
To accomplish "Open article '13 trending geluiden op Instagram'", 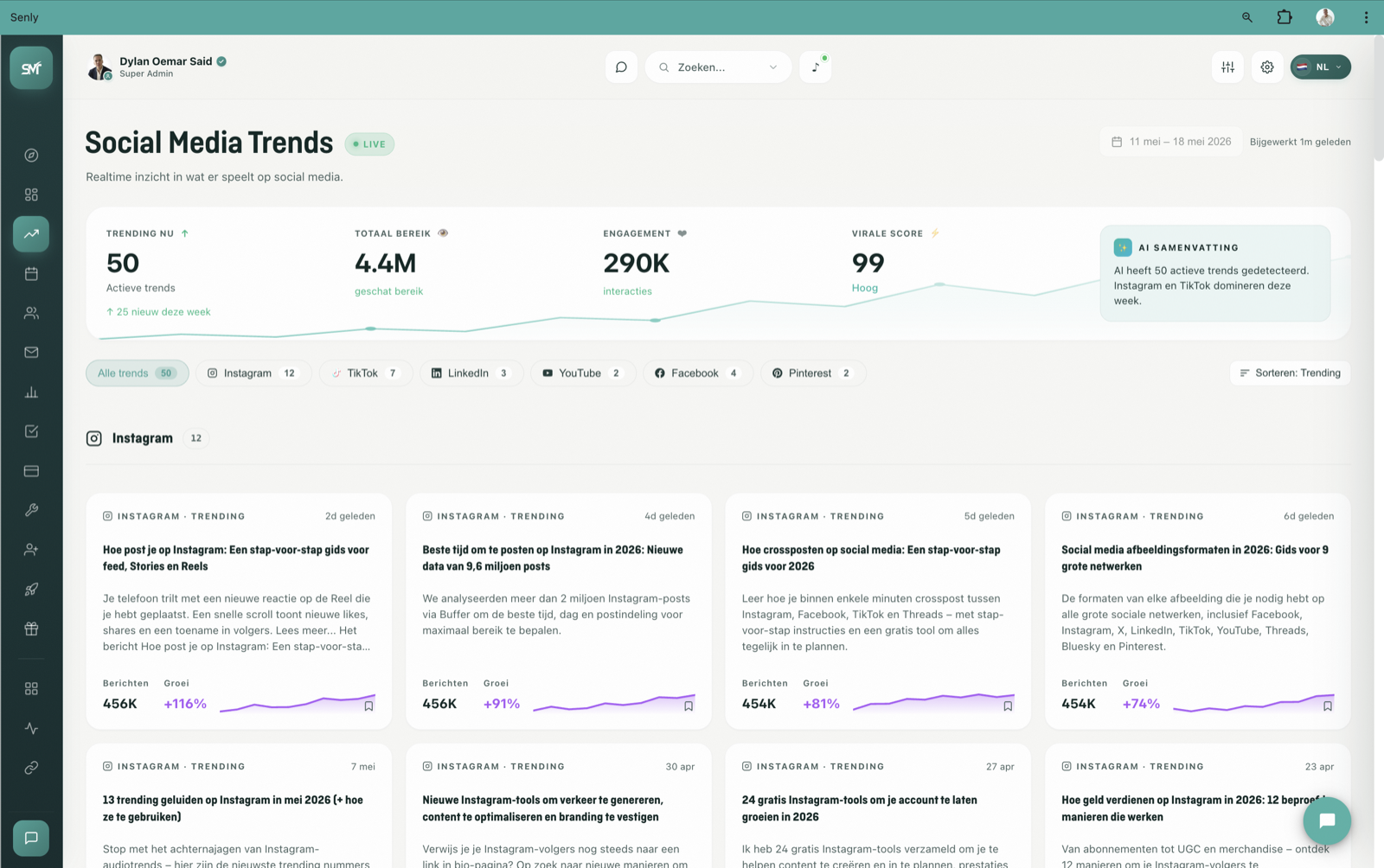I will click(233, 808).
